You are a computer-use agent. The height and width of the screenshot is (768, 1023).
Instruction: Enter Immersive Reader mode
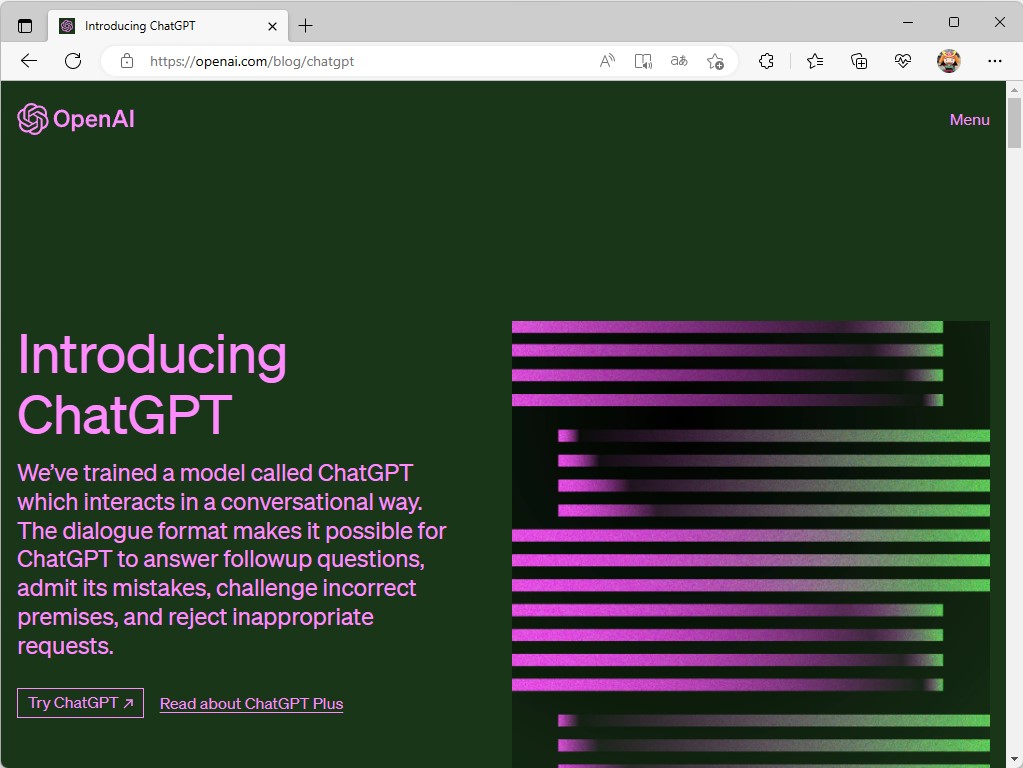(642, 61)
